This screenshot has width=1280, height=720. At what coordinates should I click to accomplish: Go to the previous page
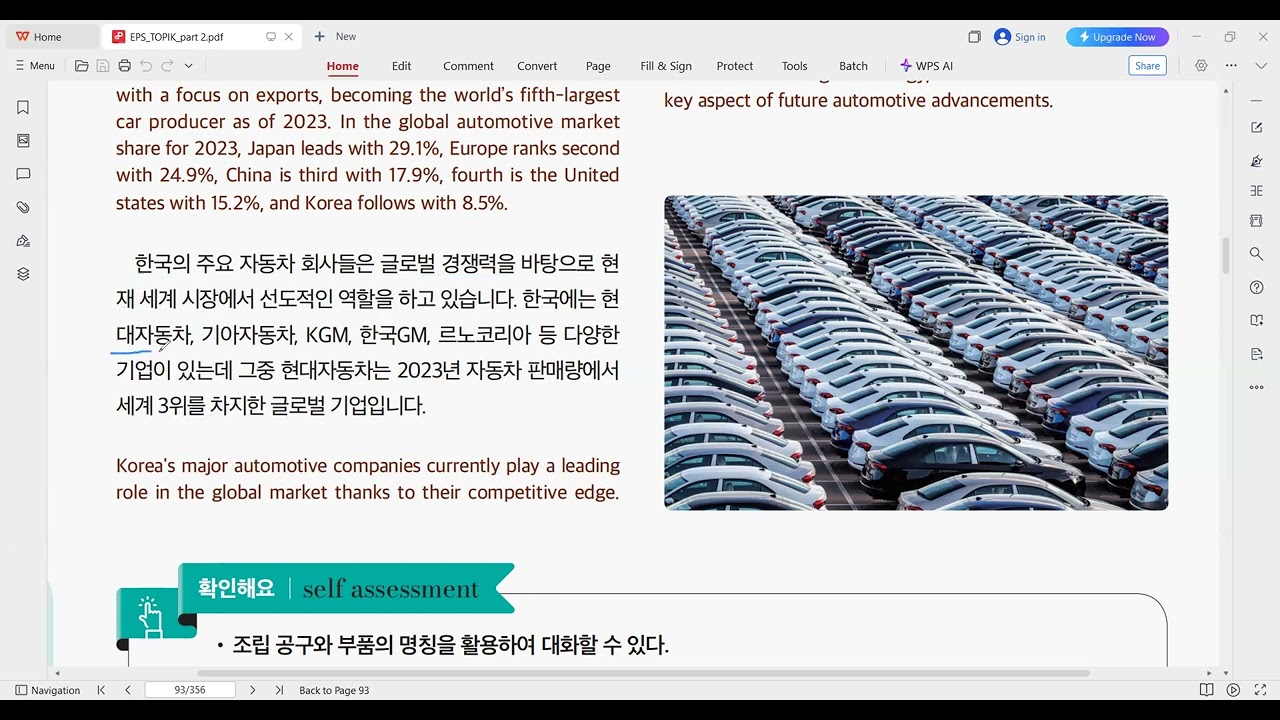128,690
